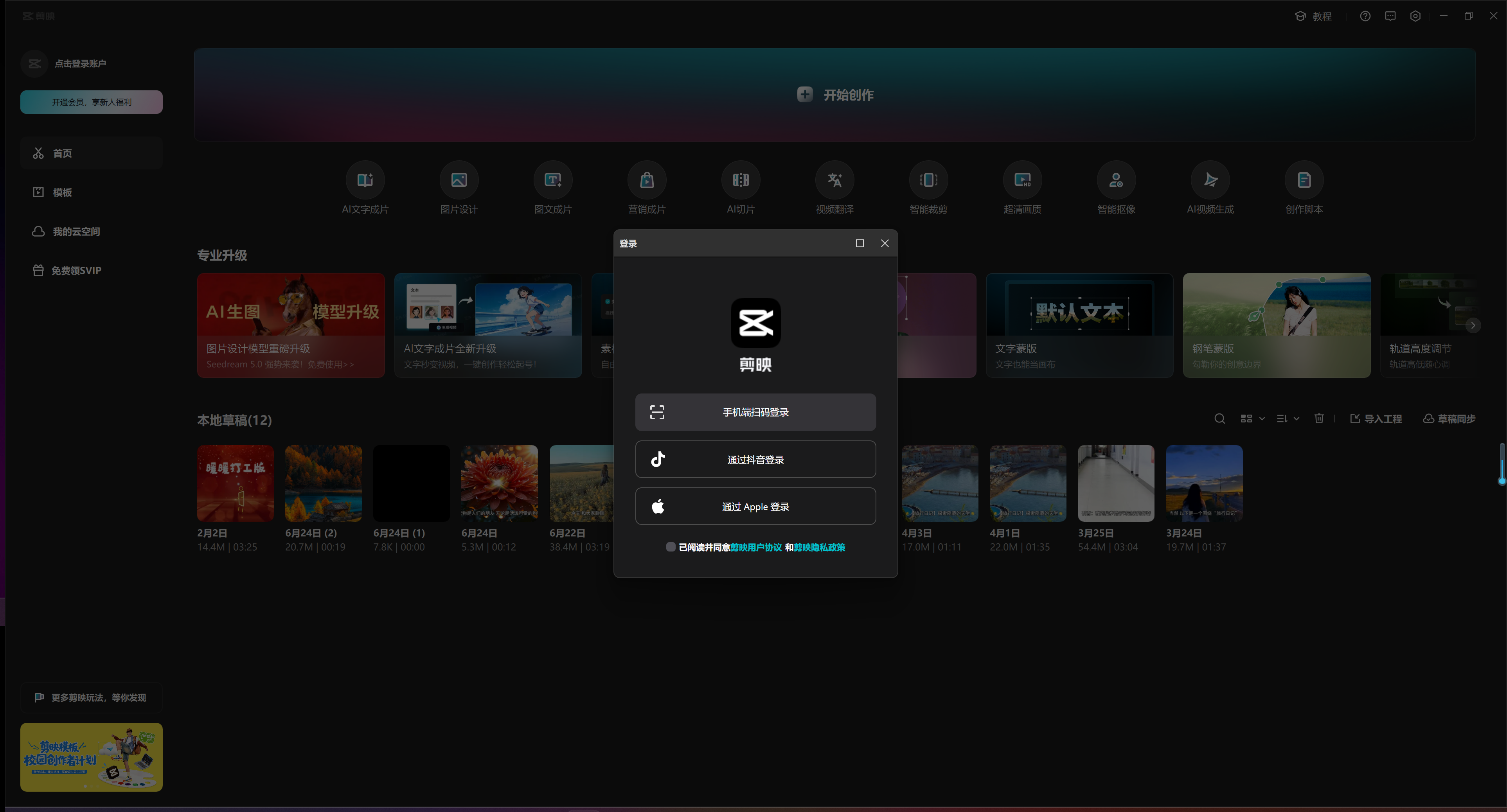Viewport: 1507px width, 812px height.
Task: Click 通过抖音登录 button
Action: click(x=755, y=460)
